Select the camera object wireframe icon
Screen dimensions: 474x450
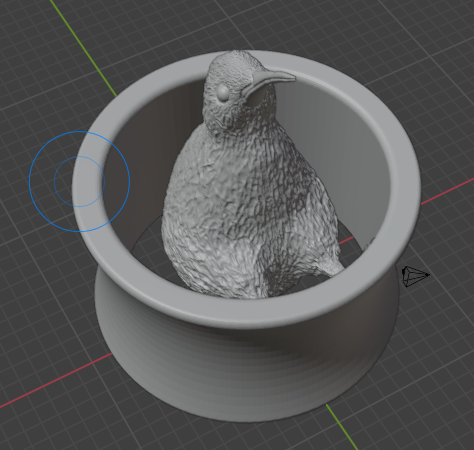pos(416,276)
